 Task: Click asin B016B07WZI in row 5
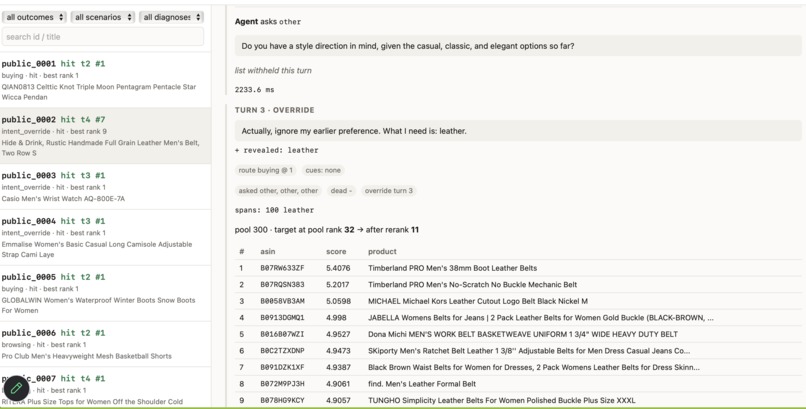[282, 334]
